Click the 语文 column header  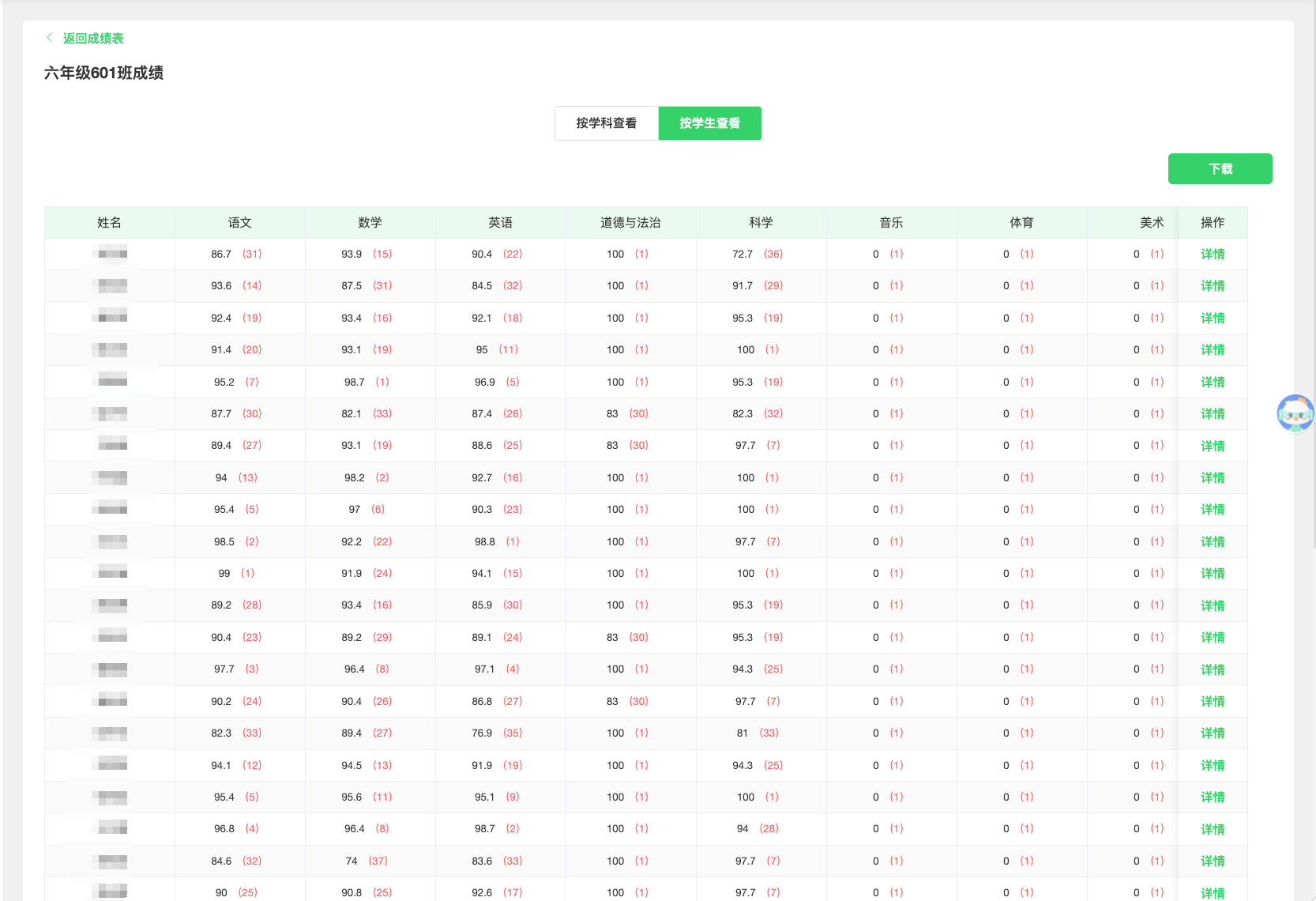[x=240, y=222]
